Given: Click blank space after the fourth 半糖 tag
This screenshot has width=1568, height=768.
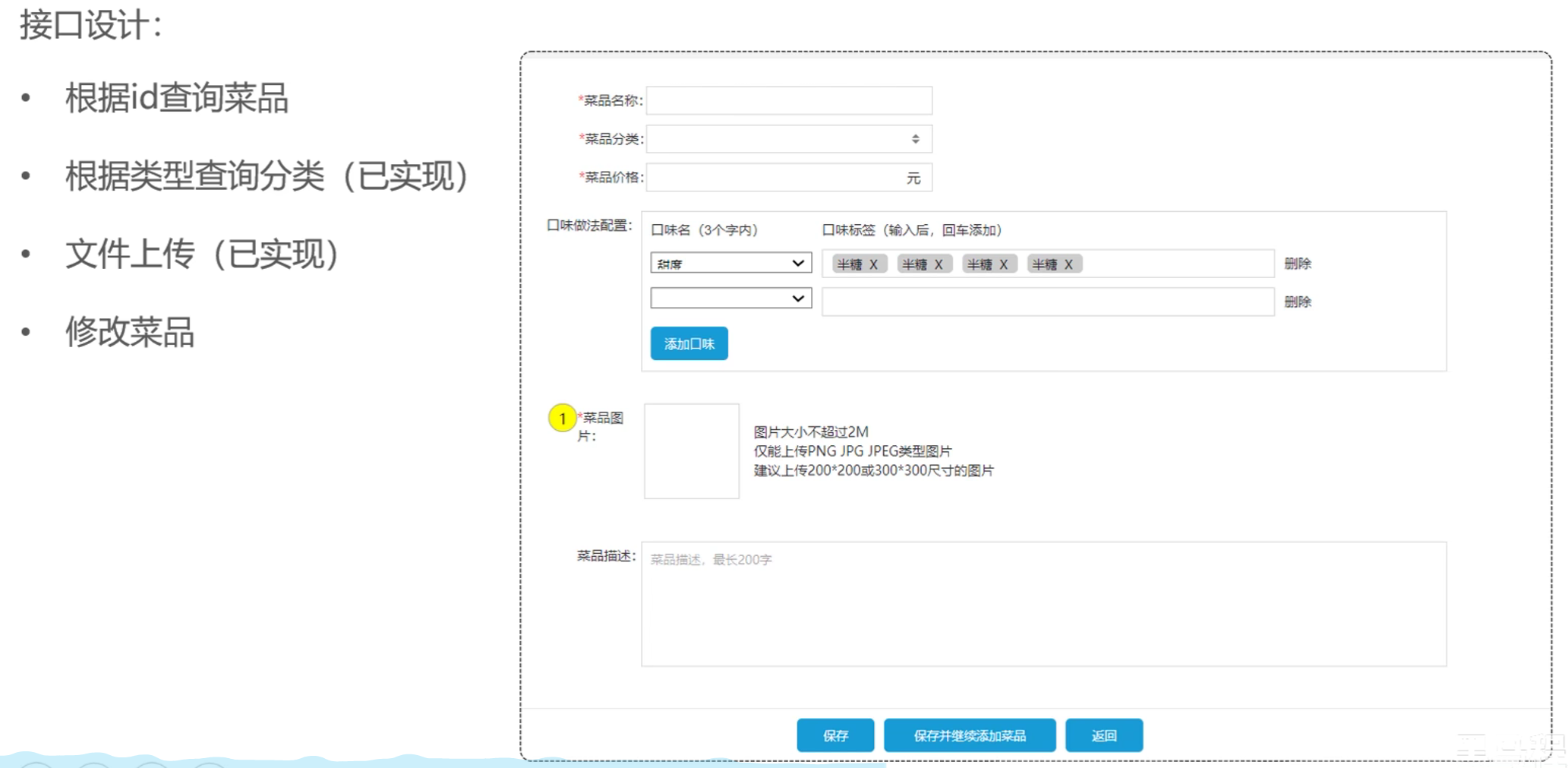Looking at the screenshot, I should coord(1177,264).
